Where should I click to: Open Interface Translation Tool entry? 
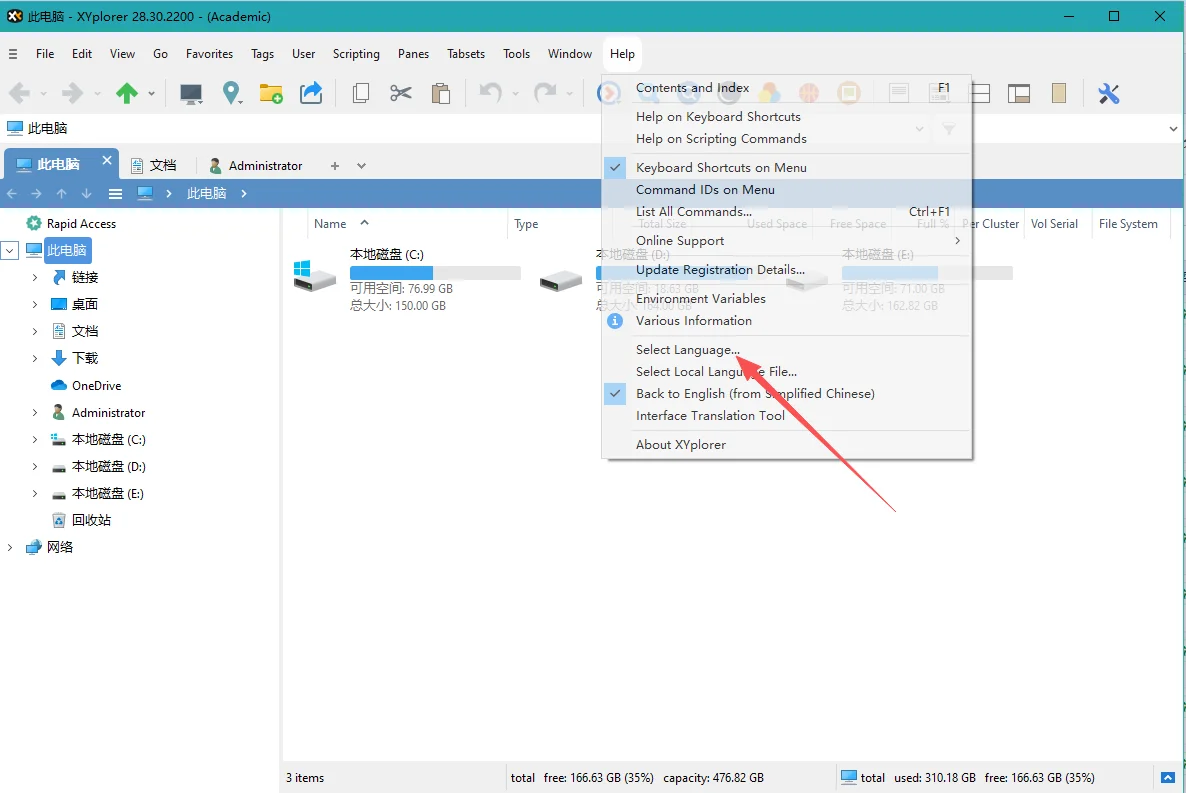pos(710,415)
